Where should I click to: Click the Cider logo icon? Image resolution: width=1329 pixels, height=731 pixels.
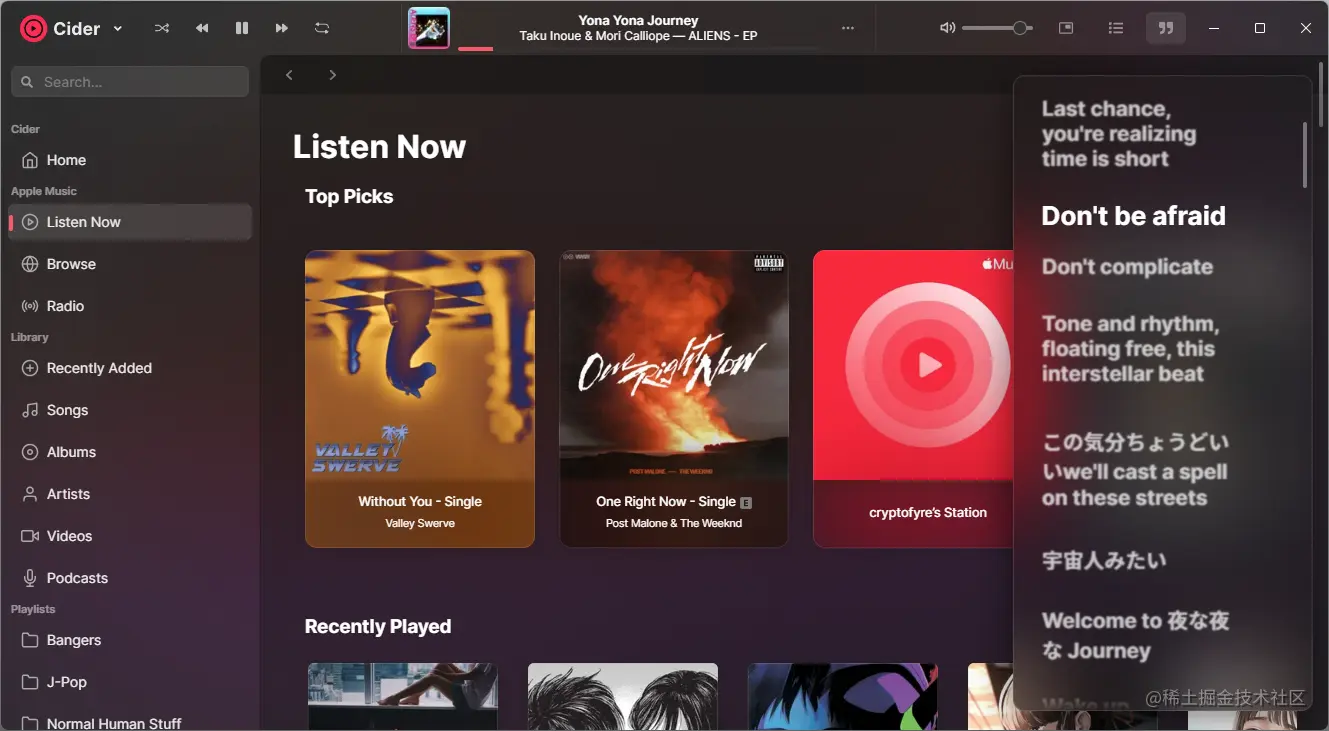point(33,29)
